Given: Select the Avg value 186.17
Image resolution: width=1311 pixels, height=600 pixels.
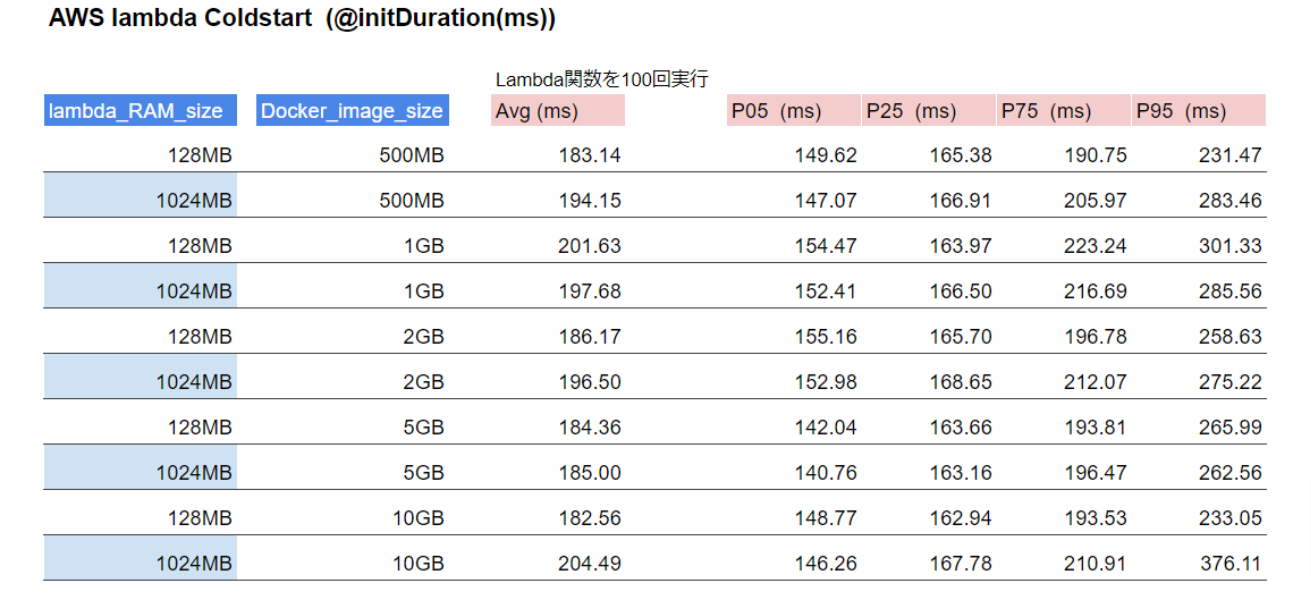Looking at the screenshot, I should [589, 337].
